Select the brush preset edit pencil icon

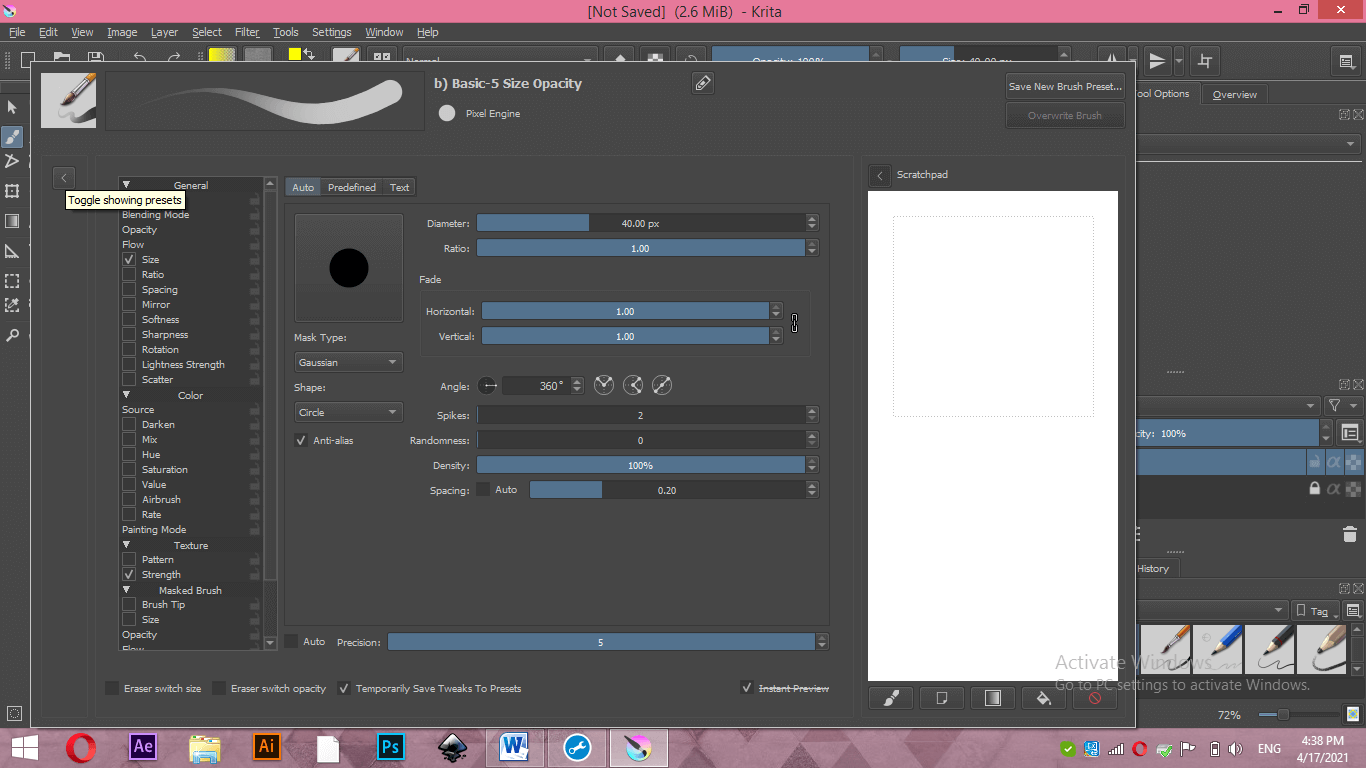703,83
